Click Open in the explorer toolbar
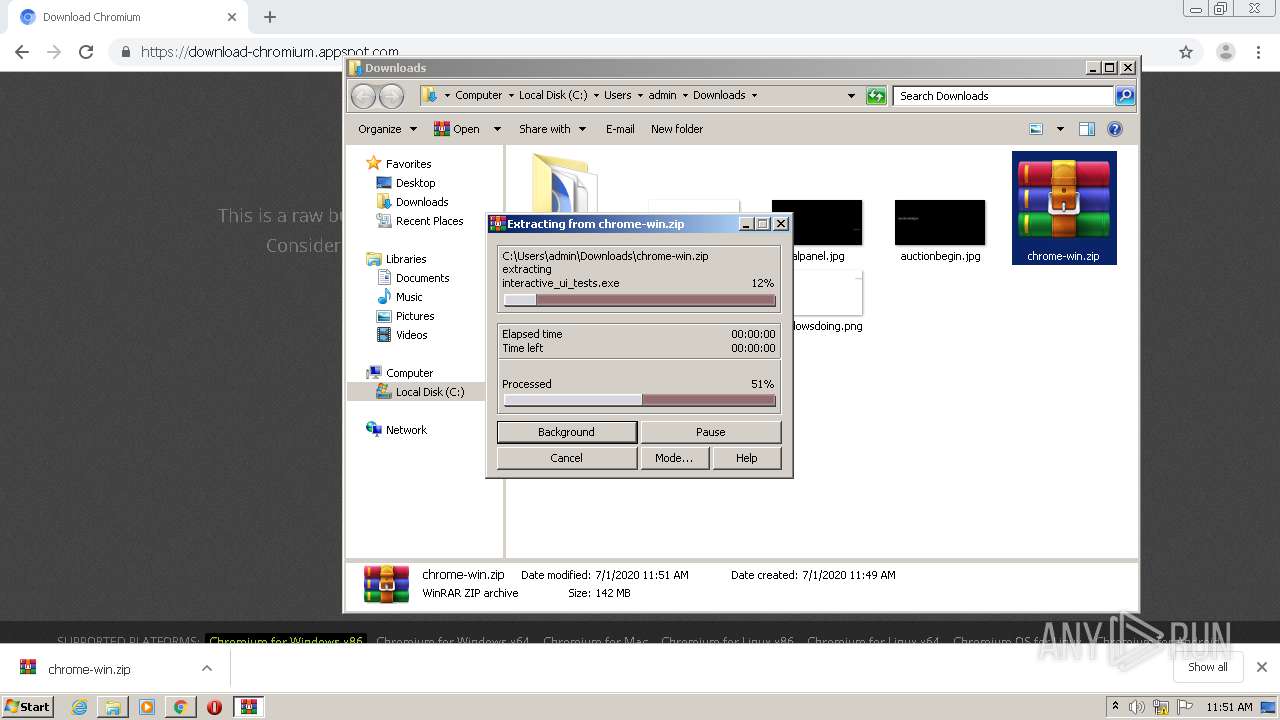 point(456,129)
